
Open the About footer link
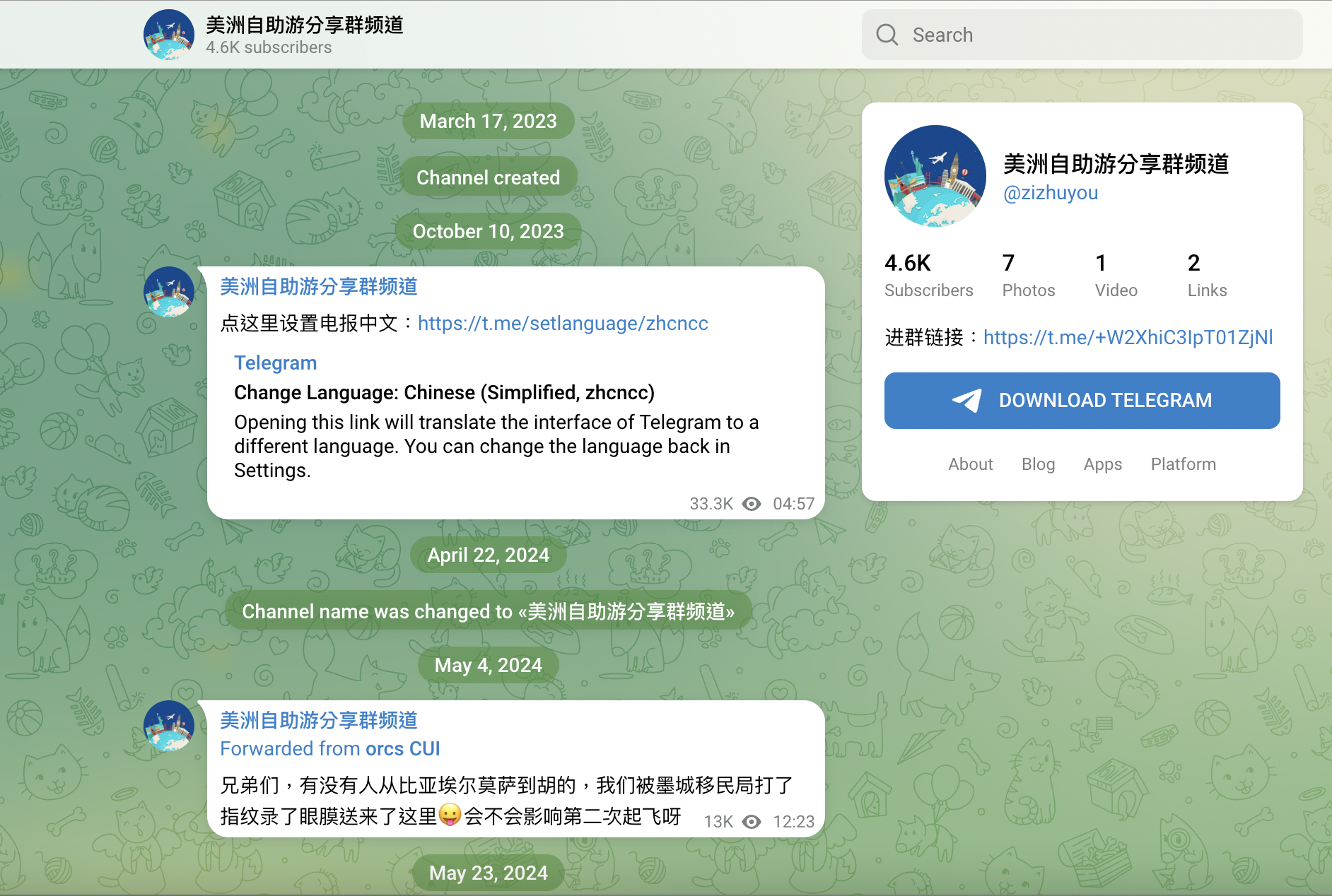(x=970, y=464)
